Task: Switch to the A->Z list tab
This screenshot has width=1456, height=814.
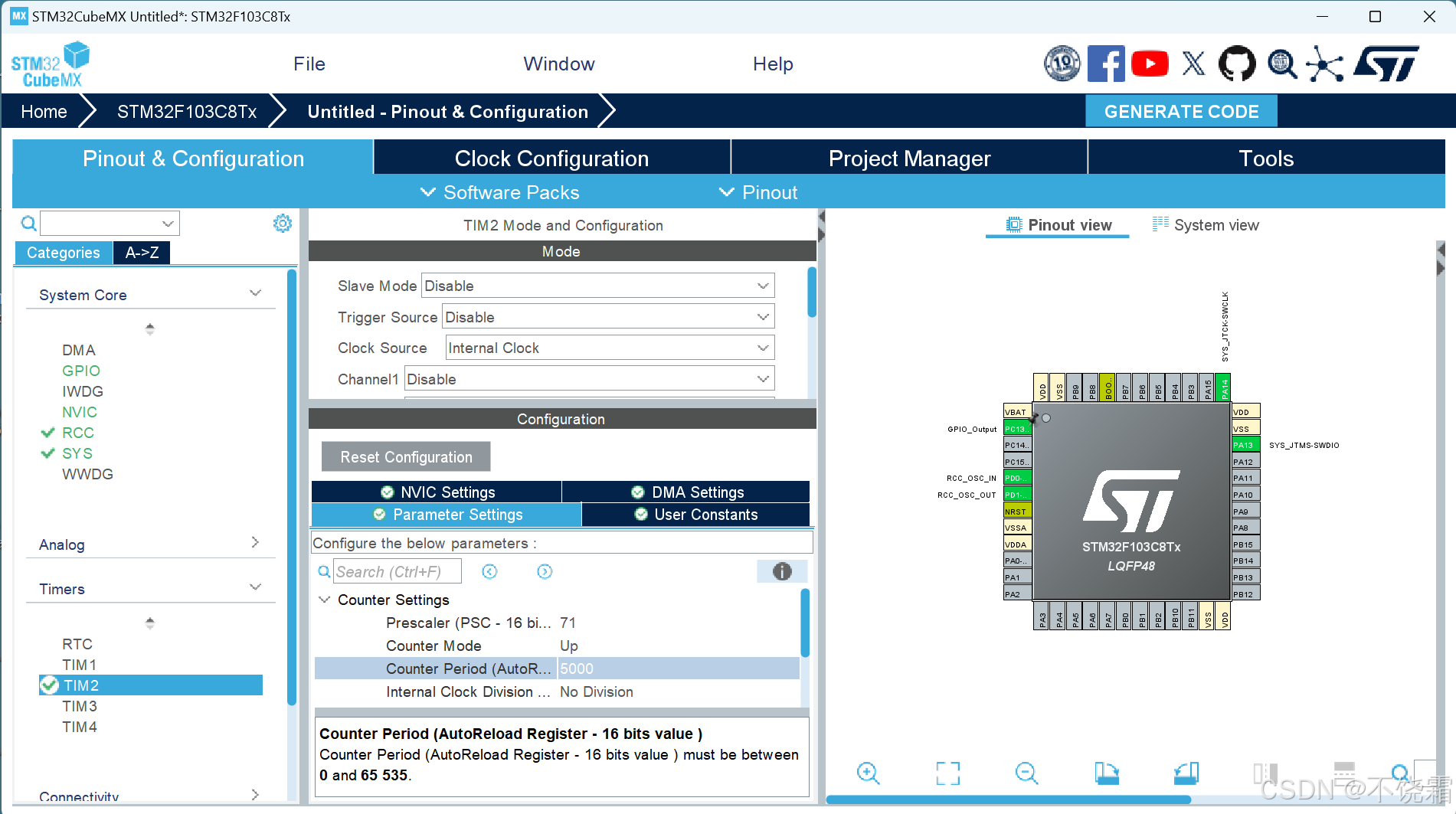Action: [x=142, y=253]
